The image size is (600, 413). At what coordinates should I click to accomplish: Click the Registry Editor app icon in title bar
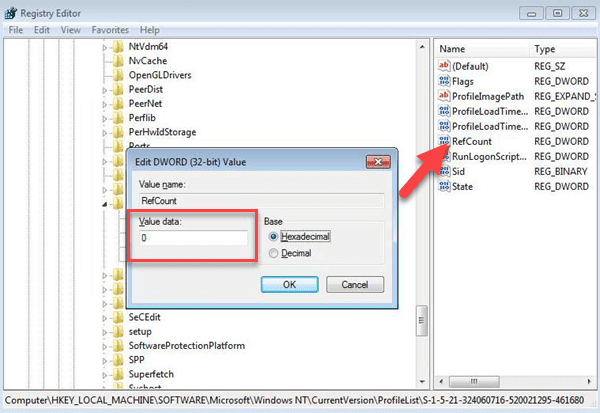(x=11, y=13)
